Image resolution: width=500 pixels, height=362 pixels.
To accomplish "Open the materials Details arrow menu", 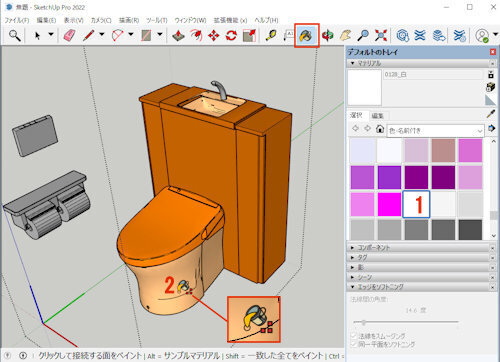I will coord(492,128).
